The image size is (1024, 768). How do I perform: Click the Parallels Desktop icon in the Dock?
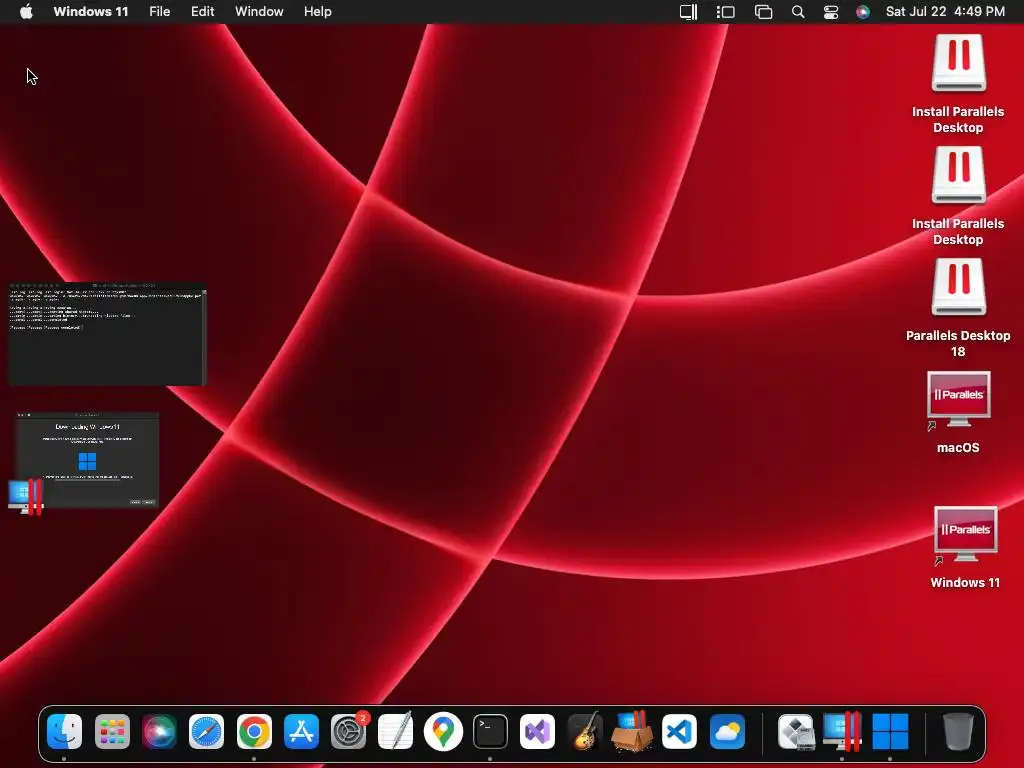tap(843, 731)
